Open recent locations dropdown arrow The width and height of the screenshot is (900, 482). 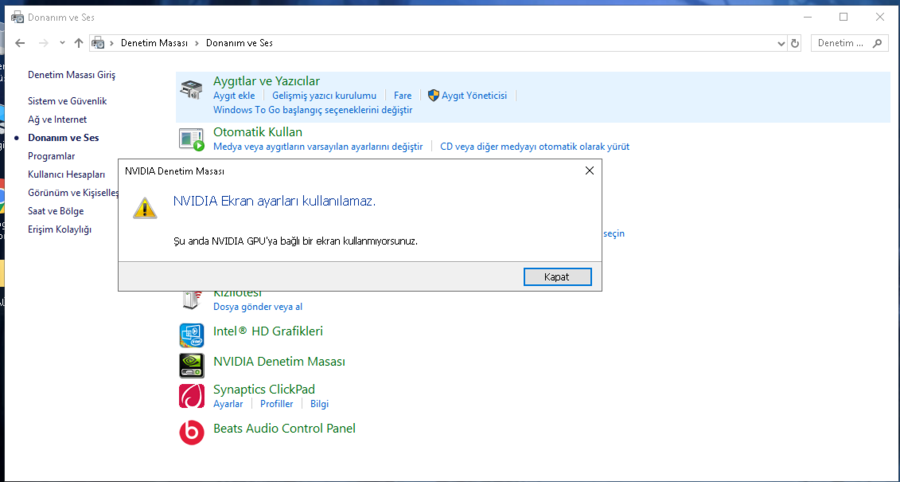pyautogui.click(x=63, y=43)
